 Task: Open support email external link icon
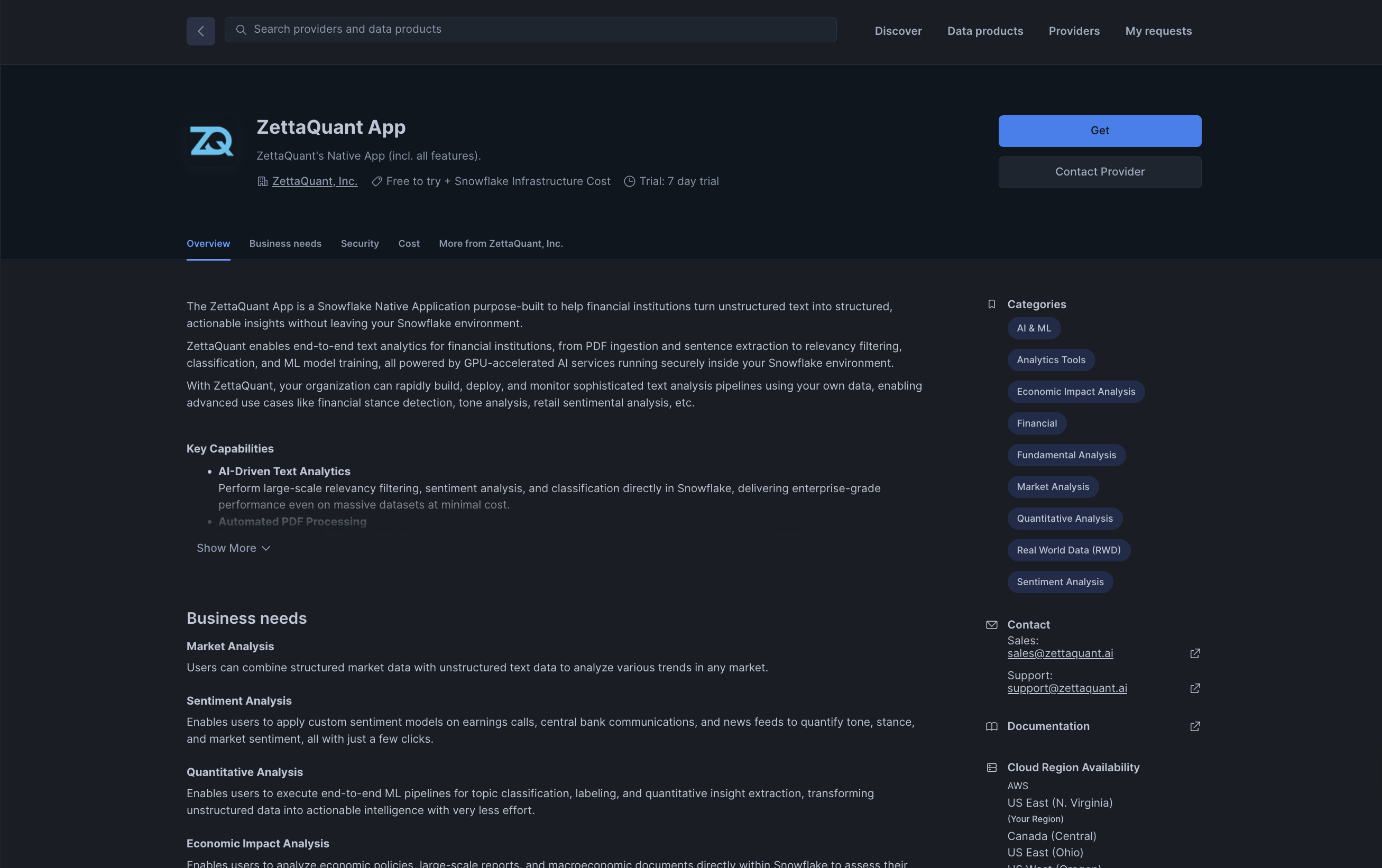(x=1195, y=688)
